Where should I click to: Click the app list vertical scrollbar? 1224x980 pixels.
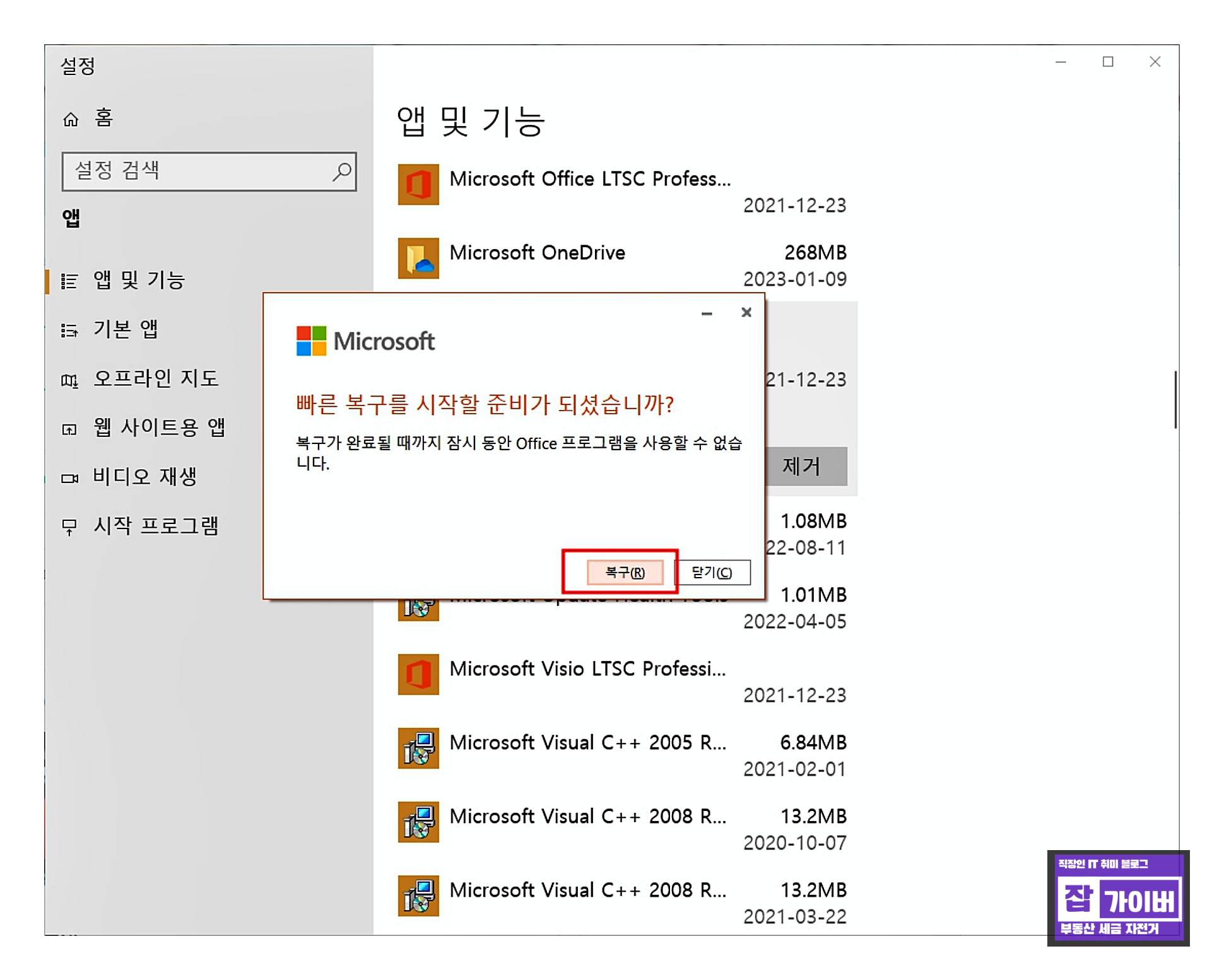(x=1175, y=400)
